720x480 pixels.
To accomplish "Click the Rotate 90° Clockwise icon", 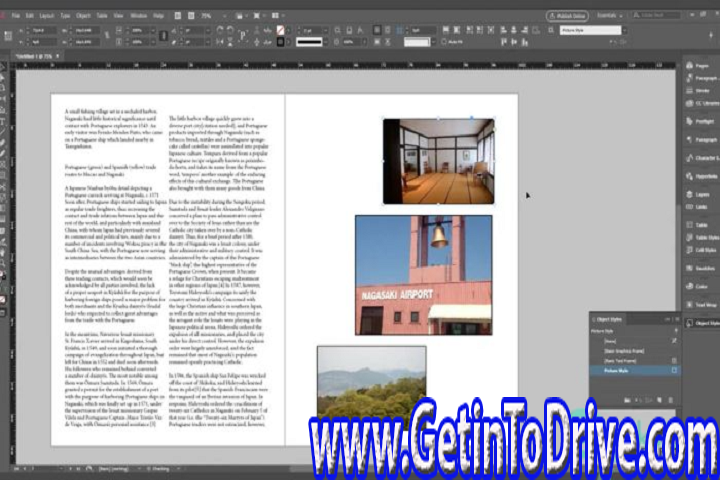I will (x=219, y=30).
